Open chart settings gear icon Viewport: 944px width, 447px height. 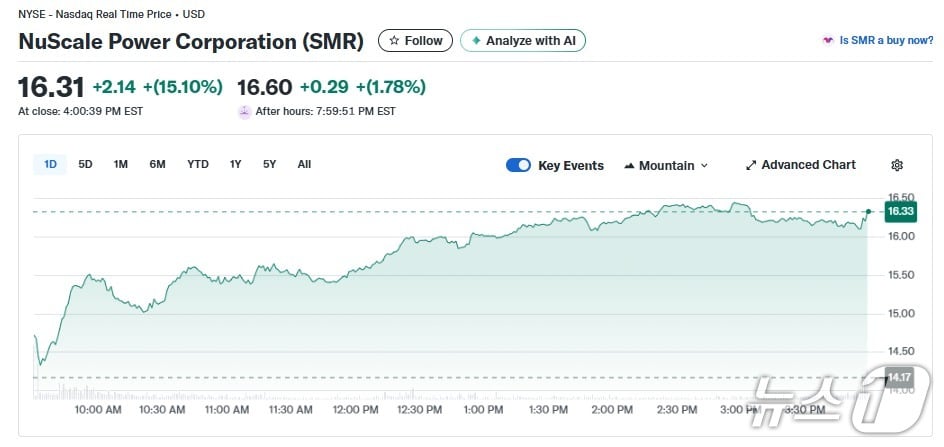(897, 165)
